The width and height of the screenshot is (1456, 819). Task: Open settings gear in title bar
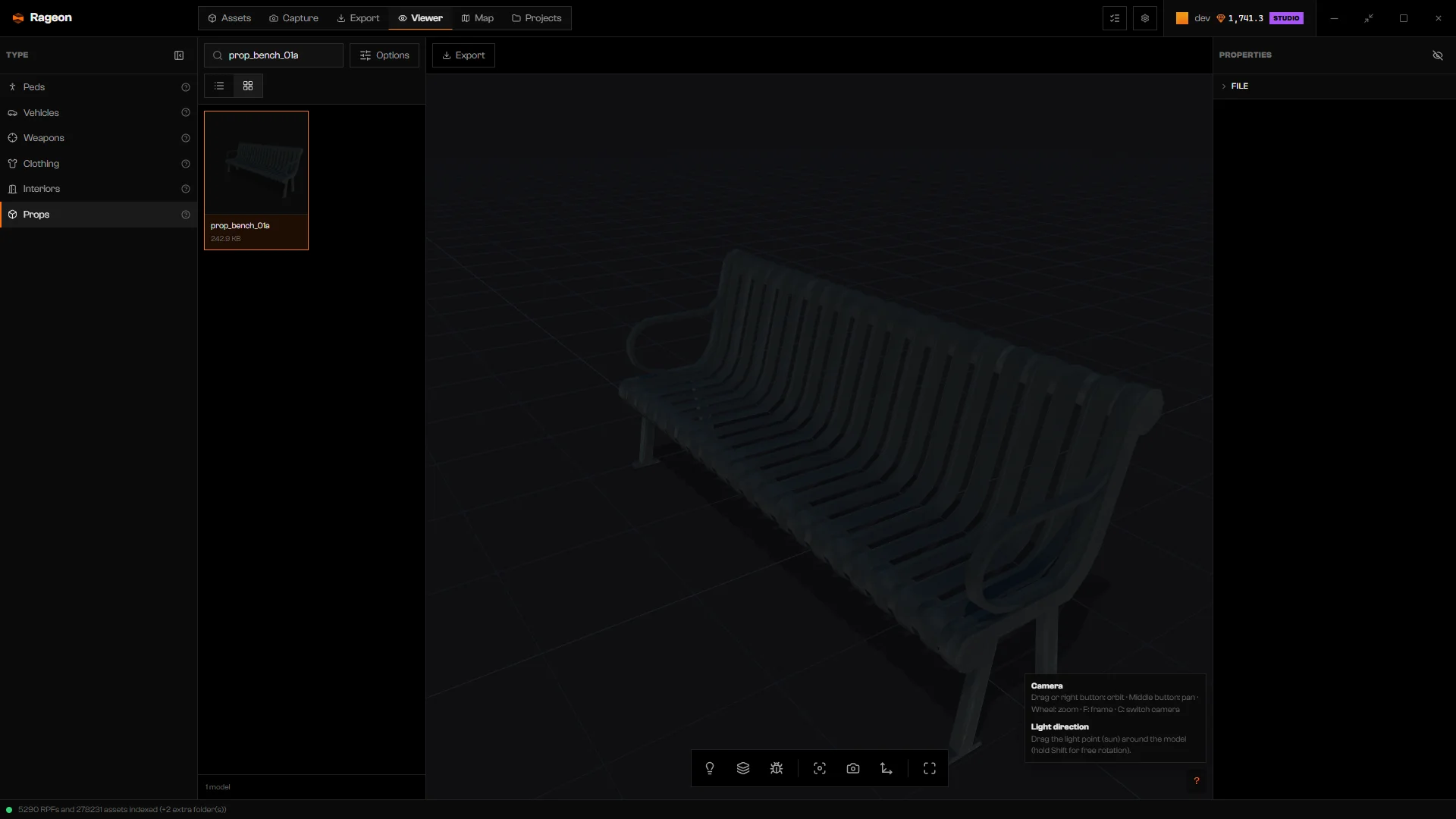click(x=1145, y=18)
